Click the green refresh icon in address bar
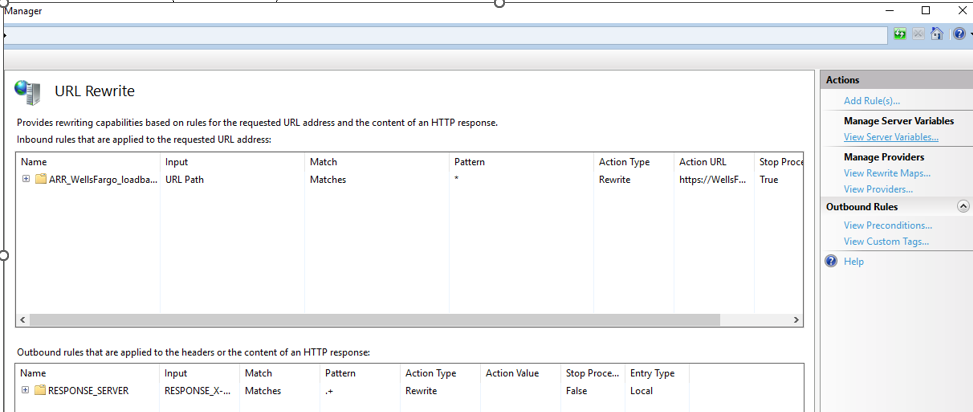The height and width of the screenshot is (412, 973). (x=900, y=34)
